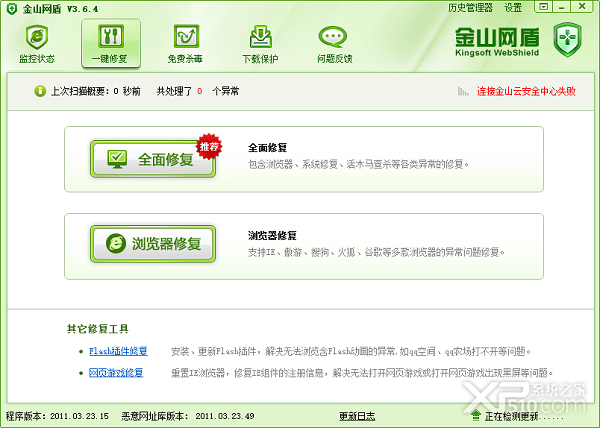
Task: Click the signal bars icon beside connection status
Action: coord(463,91)
